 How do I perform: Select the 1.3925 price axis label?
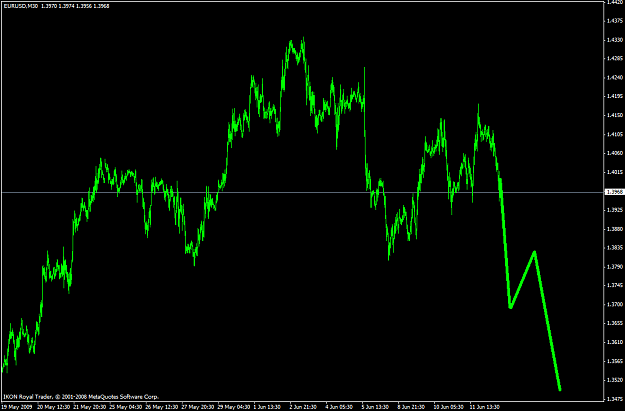click(615, 210)
